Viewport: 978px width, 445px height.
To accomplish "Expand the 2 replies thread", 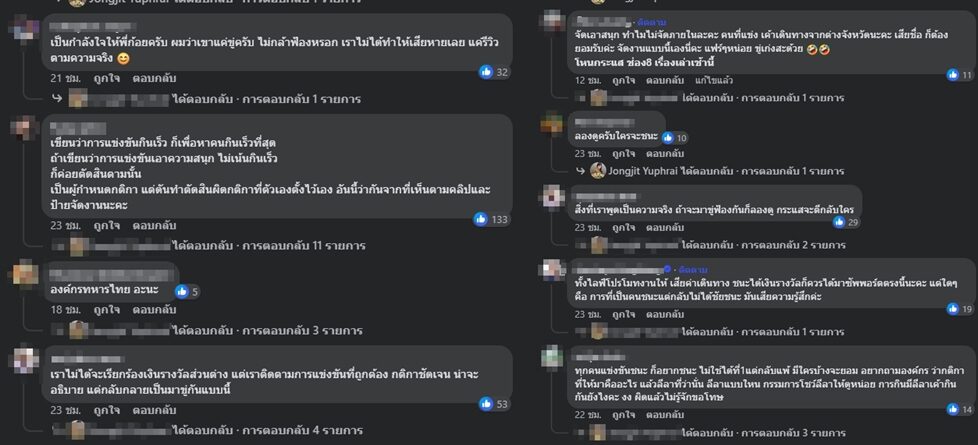I will point(764,246).
